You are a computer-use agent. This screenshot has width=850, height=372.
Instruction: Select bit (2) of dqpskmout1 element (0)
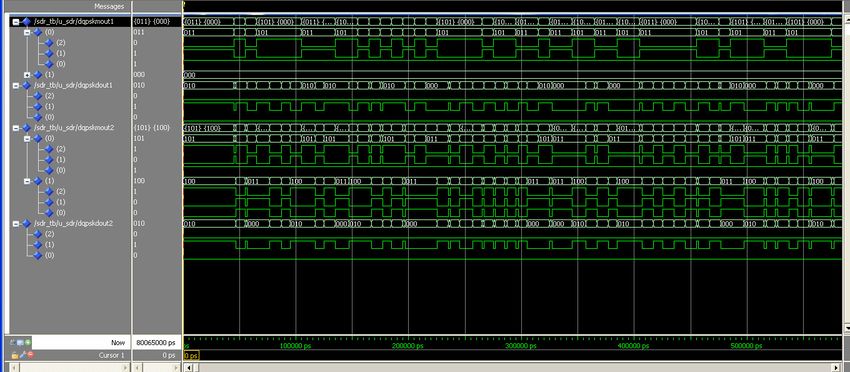61,42
